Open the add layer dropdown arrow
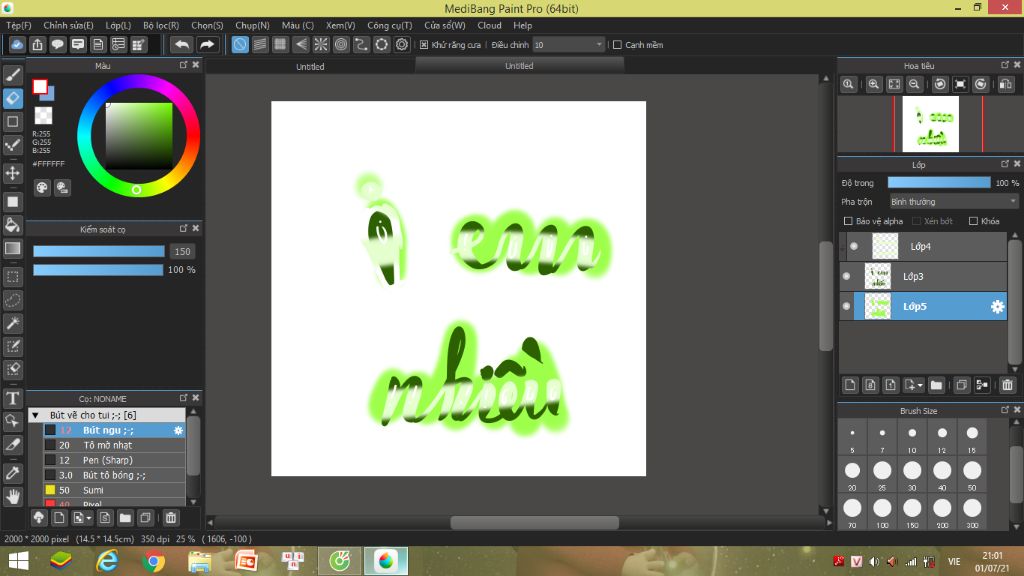The image size is (1024, 576). pyautogui.click(x=920, y=385)
